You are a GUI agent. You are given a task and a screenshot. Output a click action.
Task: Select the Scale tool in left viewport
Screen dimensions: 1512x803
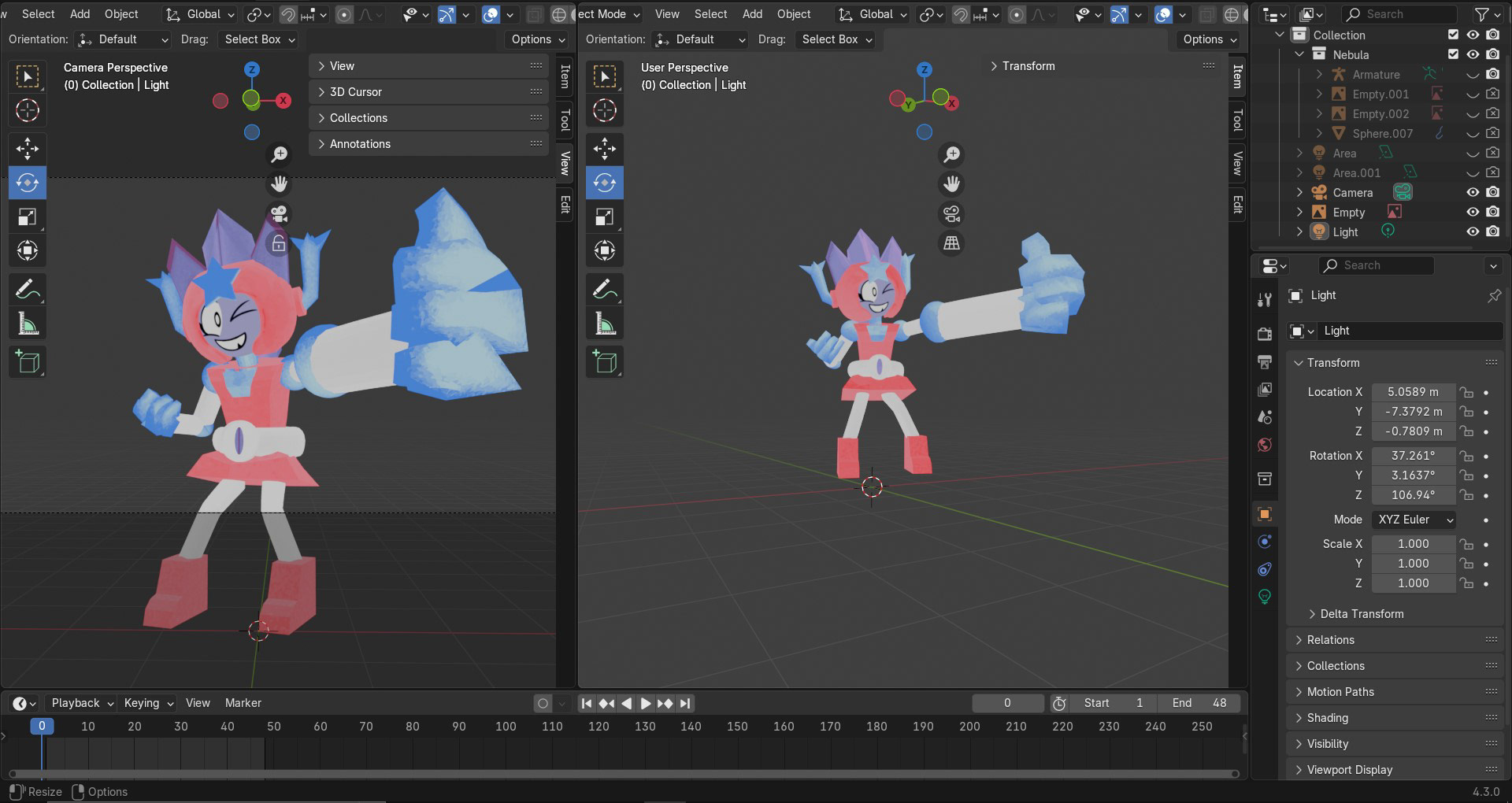coord(28,217)
